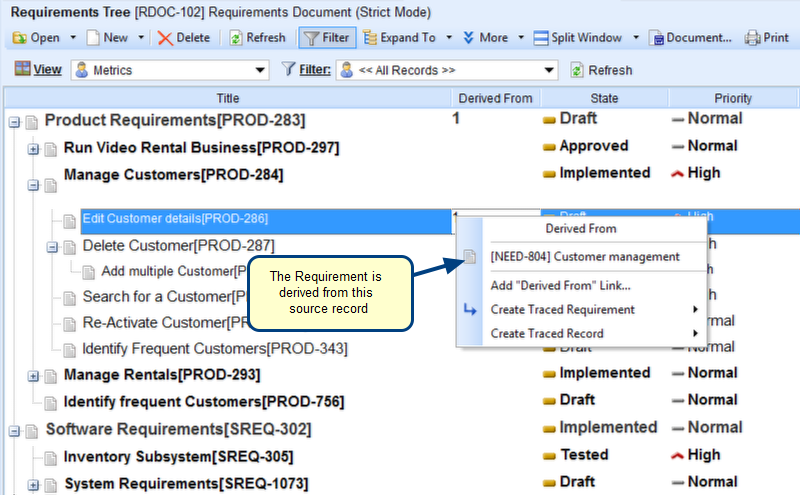Toggle the Filter button in toolbar

(325, 38)
